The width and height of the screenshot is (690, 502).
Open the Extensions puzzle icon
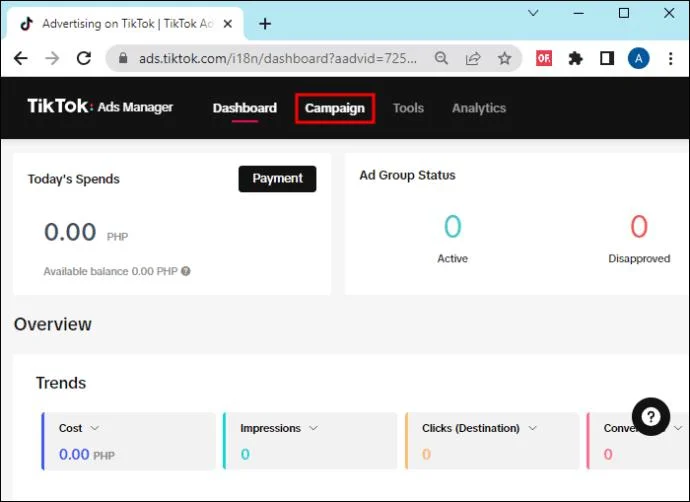coord(575,58)
